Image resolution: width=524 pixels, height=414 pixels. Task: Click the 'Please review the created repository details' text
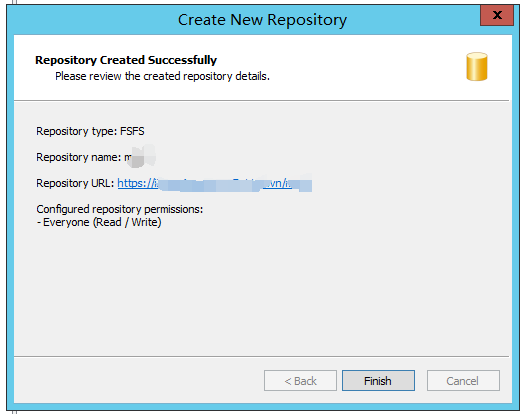(162, 76)
